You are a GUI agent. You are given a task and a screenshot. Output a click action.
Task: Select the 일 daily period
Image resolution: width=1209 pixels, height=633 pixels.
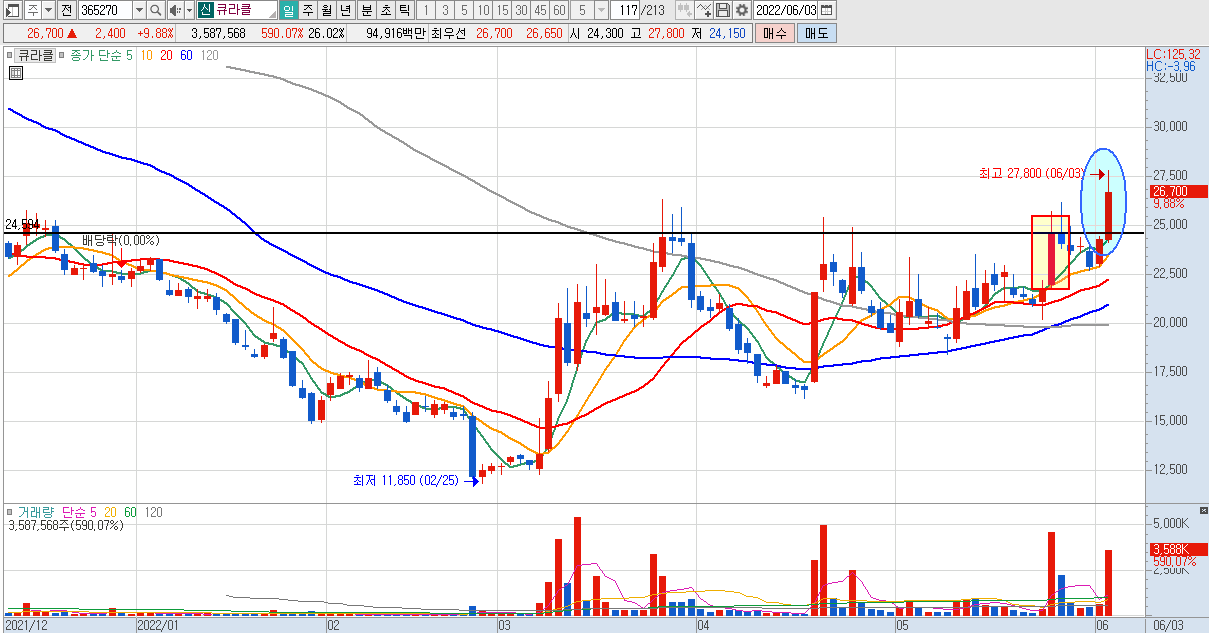click(289, 10)
